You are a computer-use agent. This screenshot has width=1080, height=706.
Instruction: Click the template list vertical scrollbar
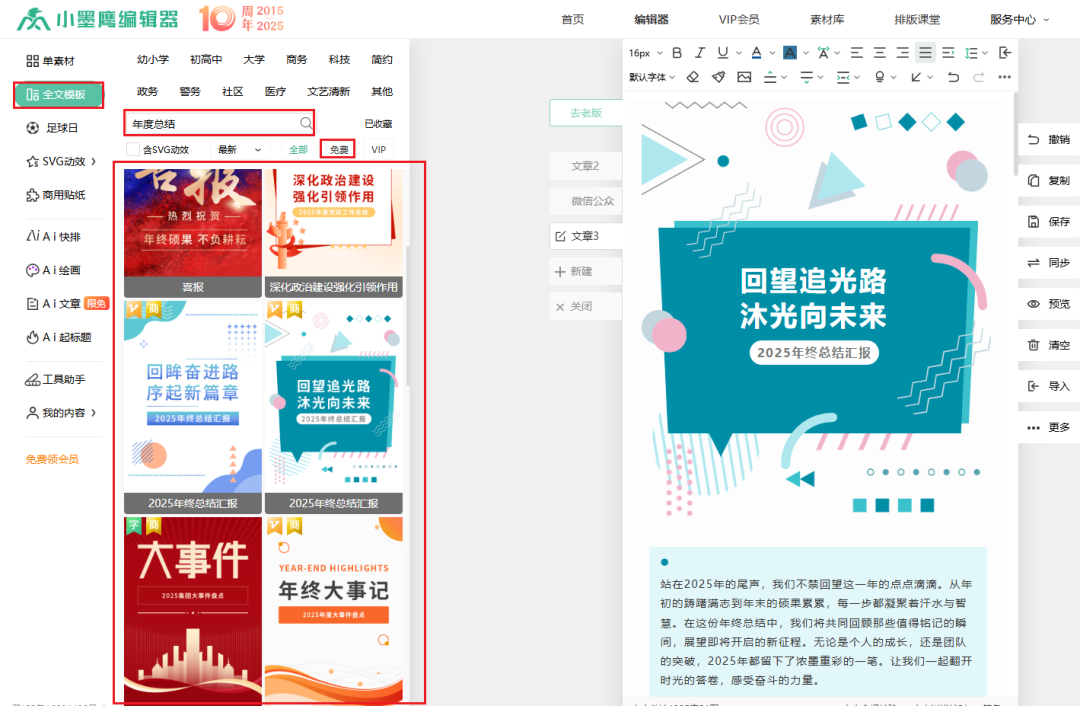pyautogui.click(x=407, y=317)
